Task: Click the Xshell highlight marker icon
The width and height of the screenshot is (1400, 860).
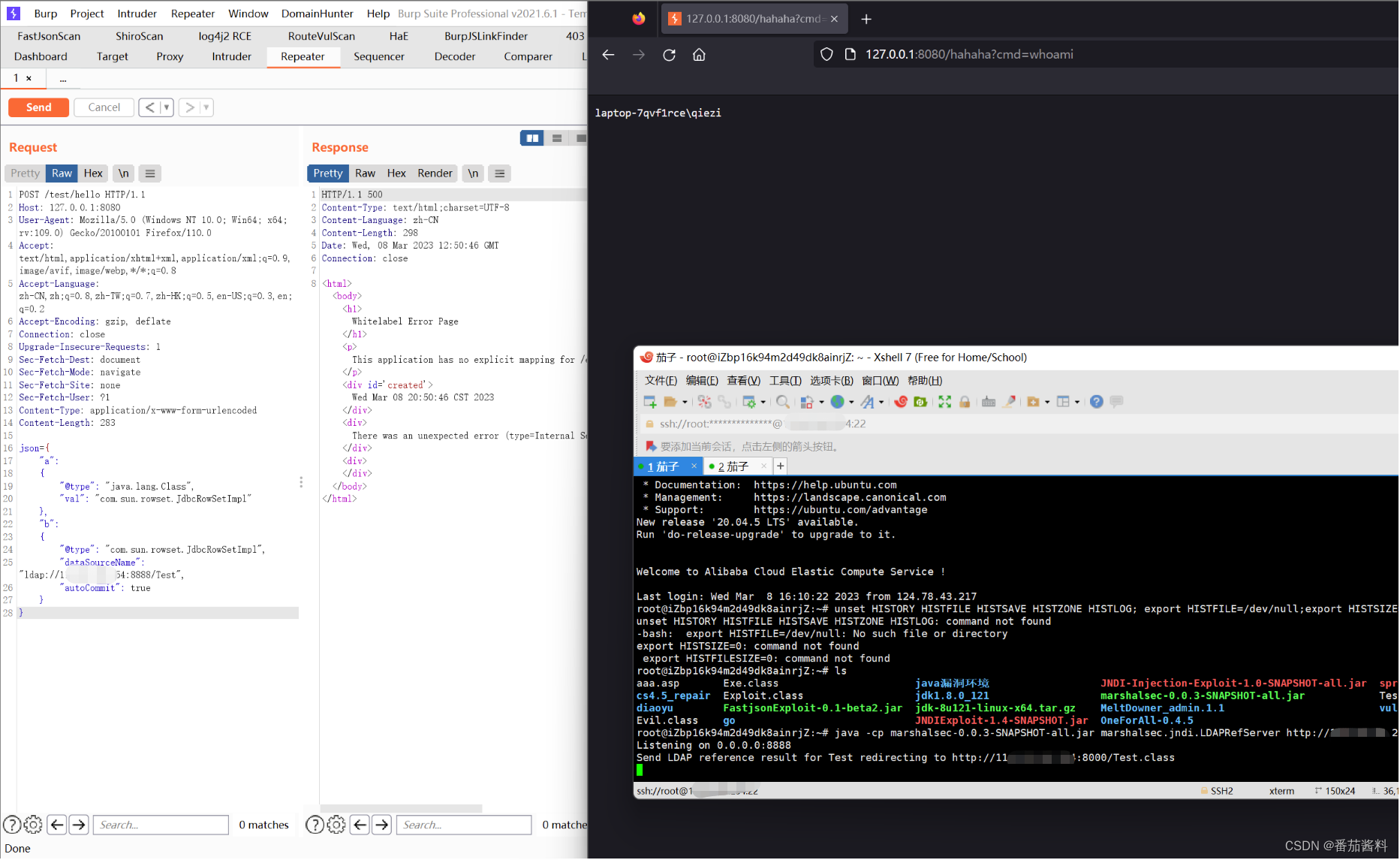Action: (x=1010, y=402)
